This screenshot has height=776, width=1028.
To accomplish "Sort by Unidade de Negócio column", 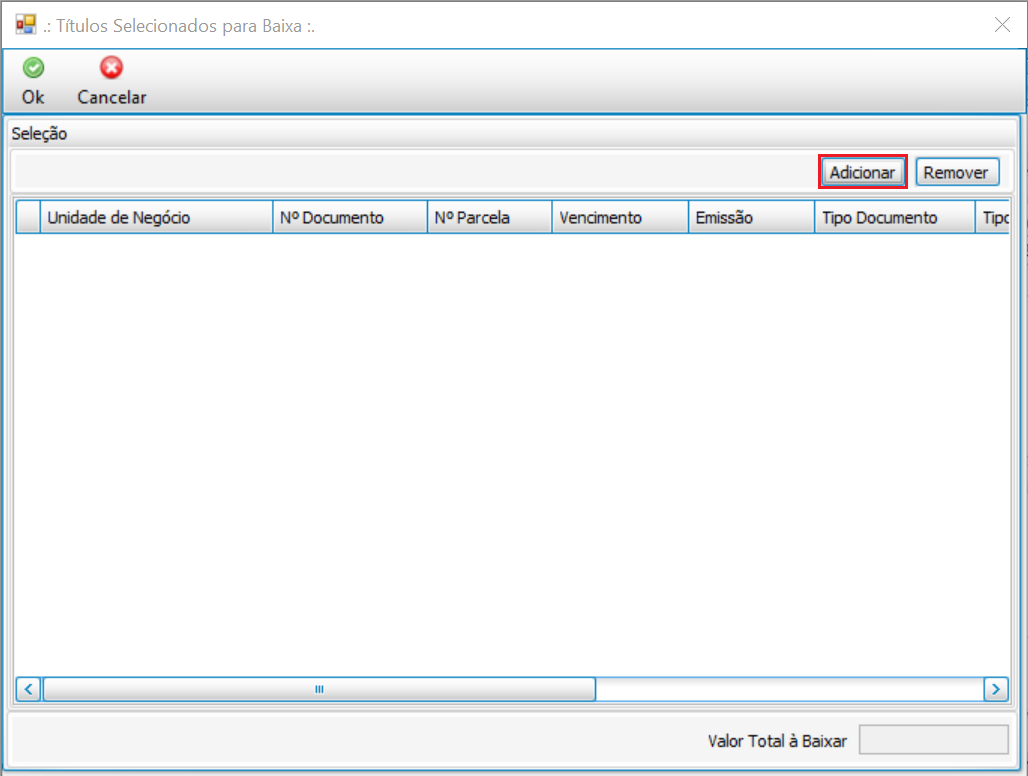I will (x=156, y=217).
